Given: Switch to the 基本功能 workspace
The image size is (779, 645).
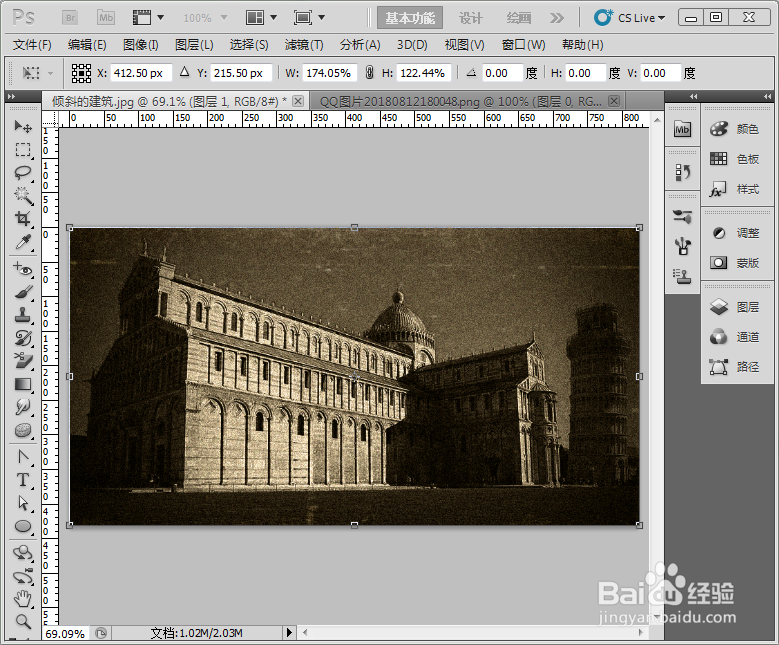Looking at the screenshot, I should click(410, 18).
